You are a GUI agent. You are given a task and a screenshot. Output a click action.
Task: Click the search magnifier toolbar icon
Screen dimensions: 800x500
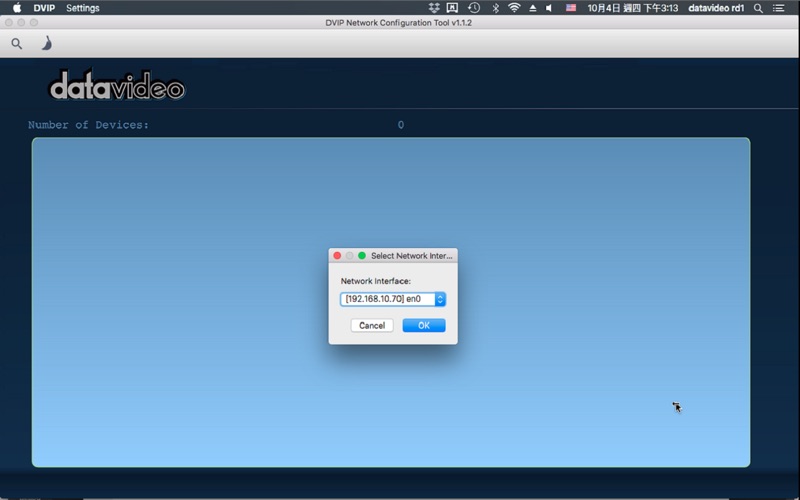coord(17,44)
